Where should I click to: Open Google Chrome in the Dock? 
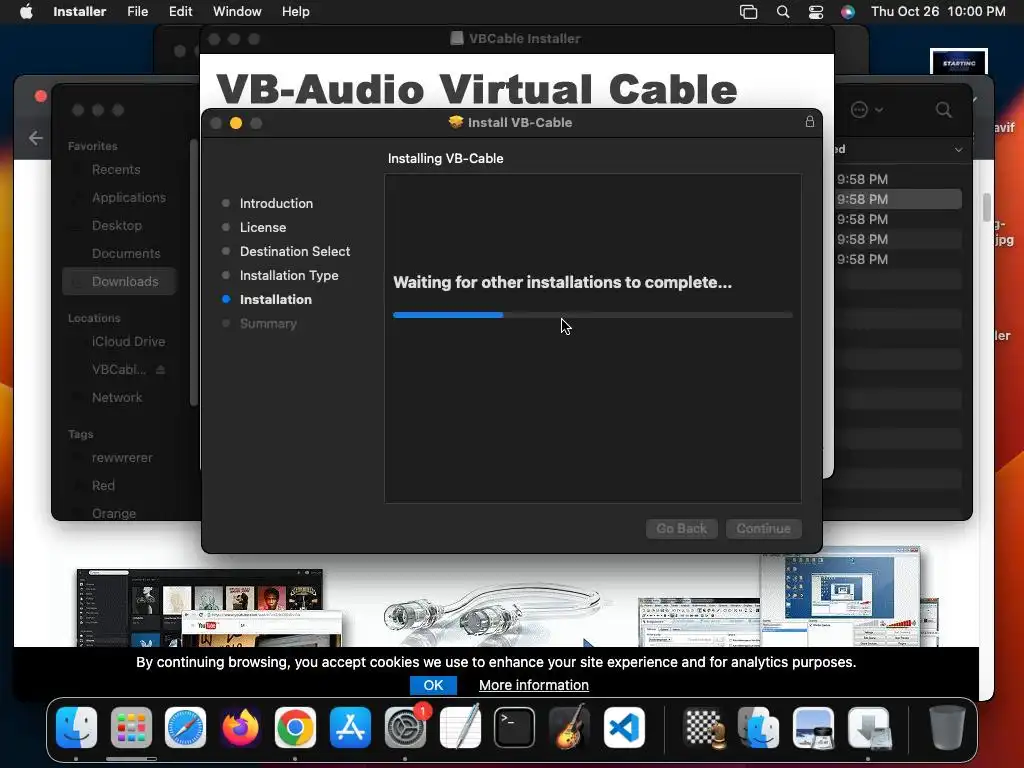point(295,727)
